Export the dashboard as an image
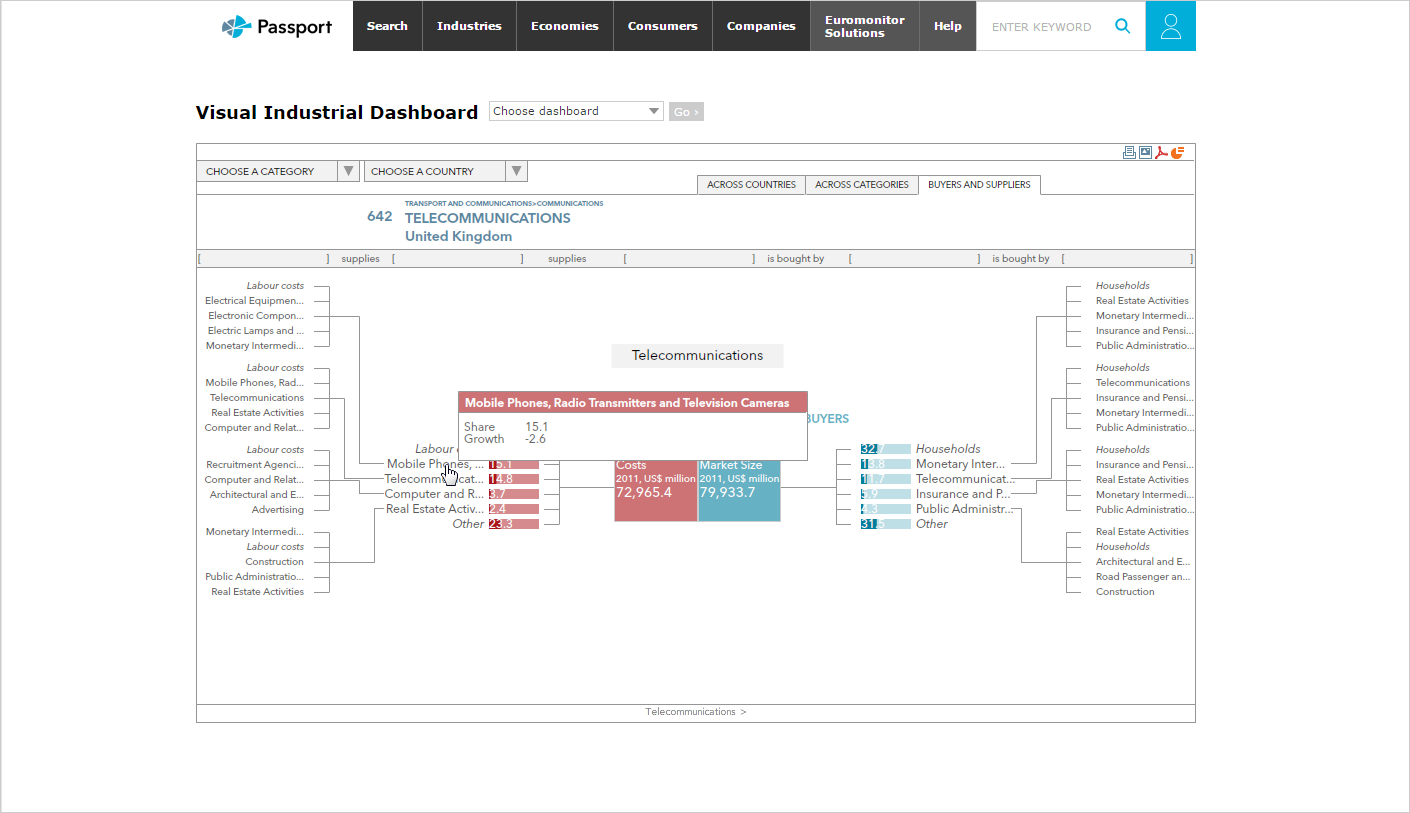Viewport: 1410px width, 813px height. point(1145,152)
